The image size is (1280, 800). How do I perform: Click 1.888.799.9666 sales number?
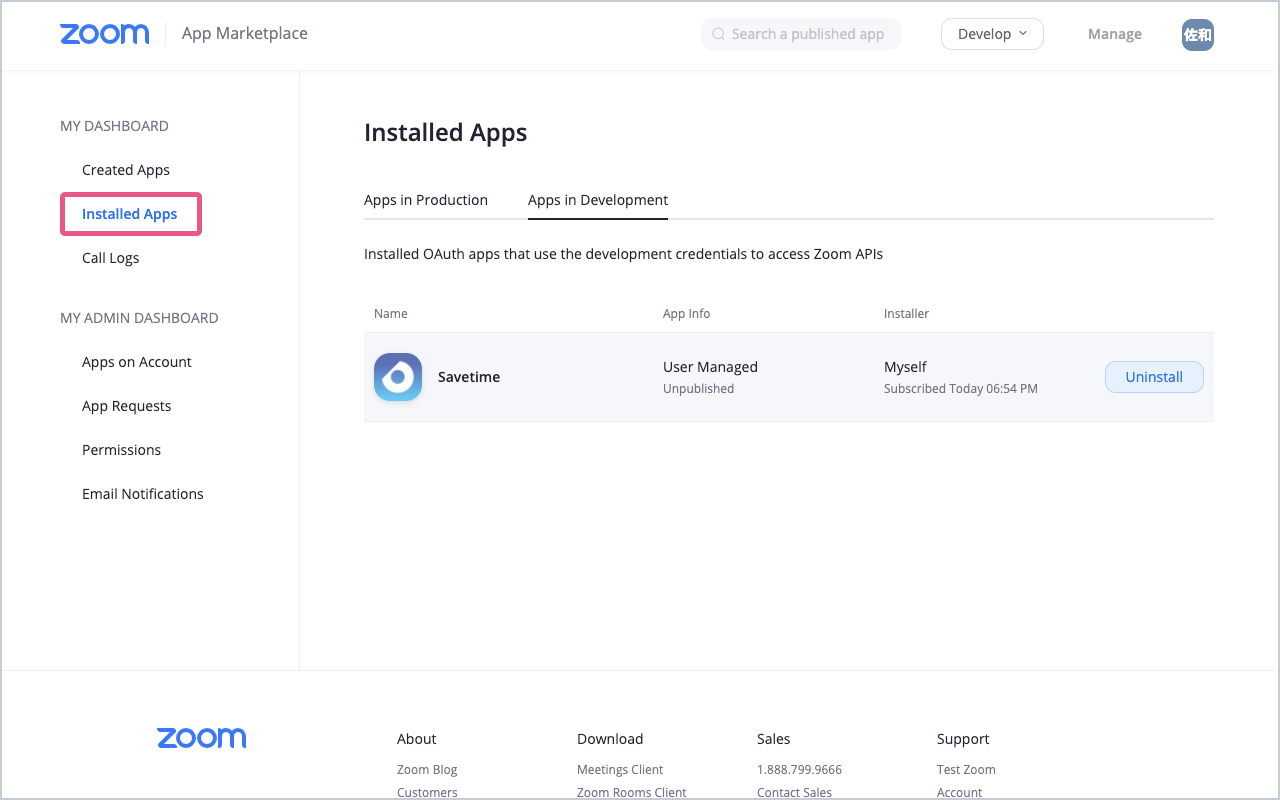click(x=800, y=770)
